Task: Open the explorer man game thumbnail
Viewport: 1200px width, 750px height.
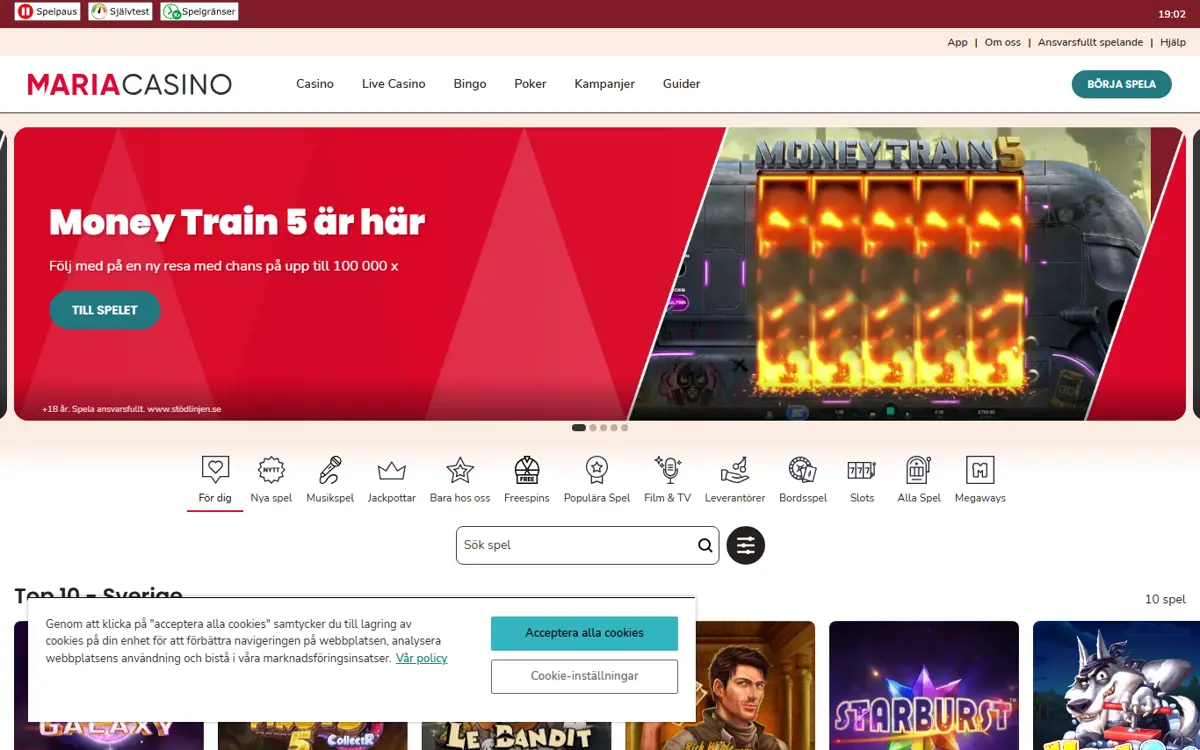Action: [755, 685]
